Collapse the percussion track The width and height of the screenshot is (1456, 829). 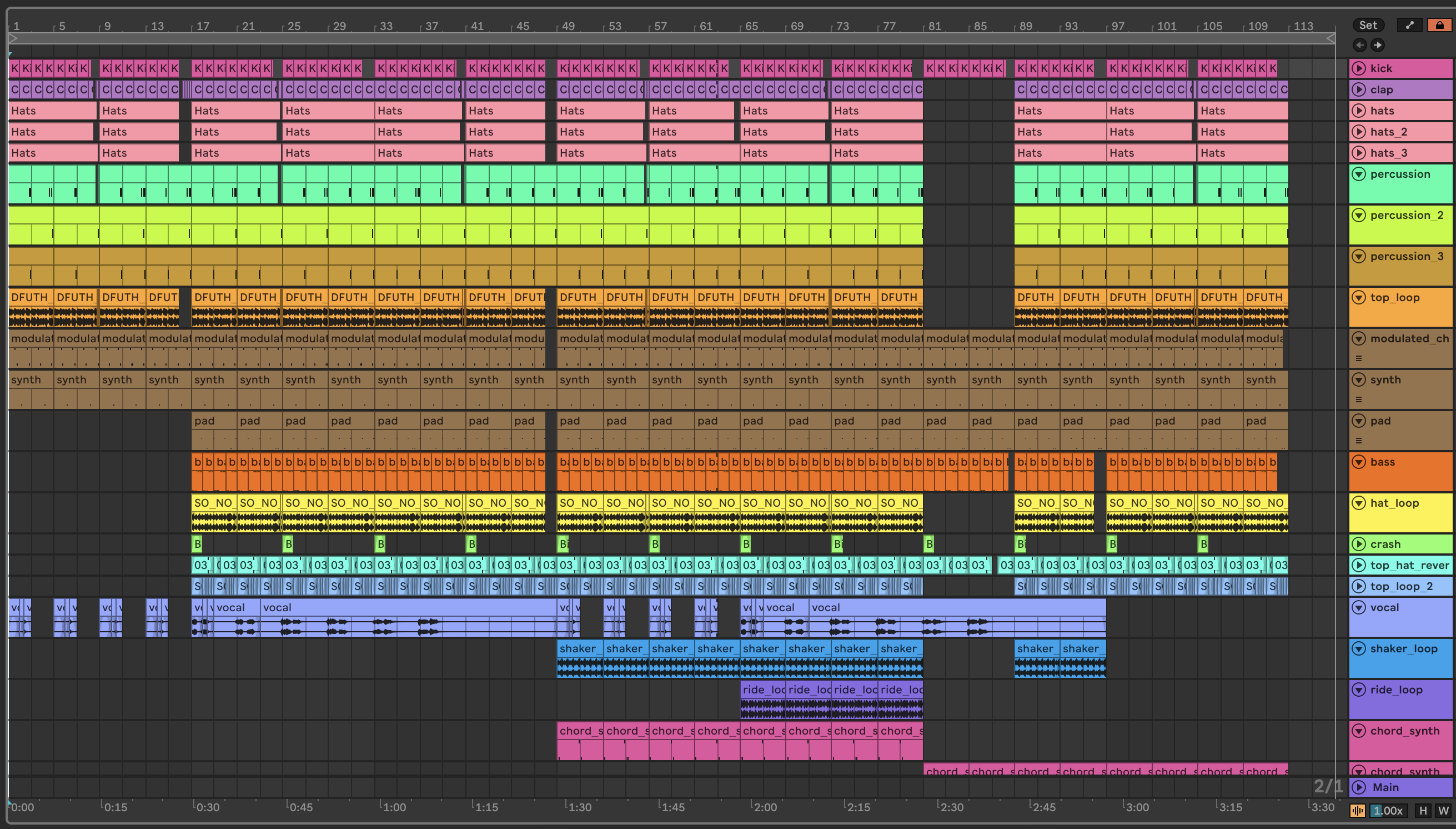pos(1359,174)
